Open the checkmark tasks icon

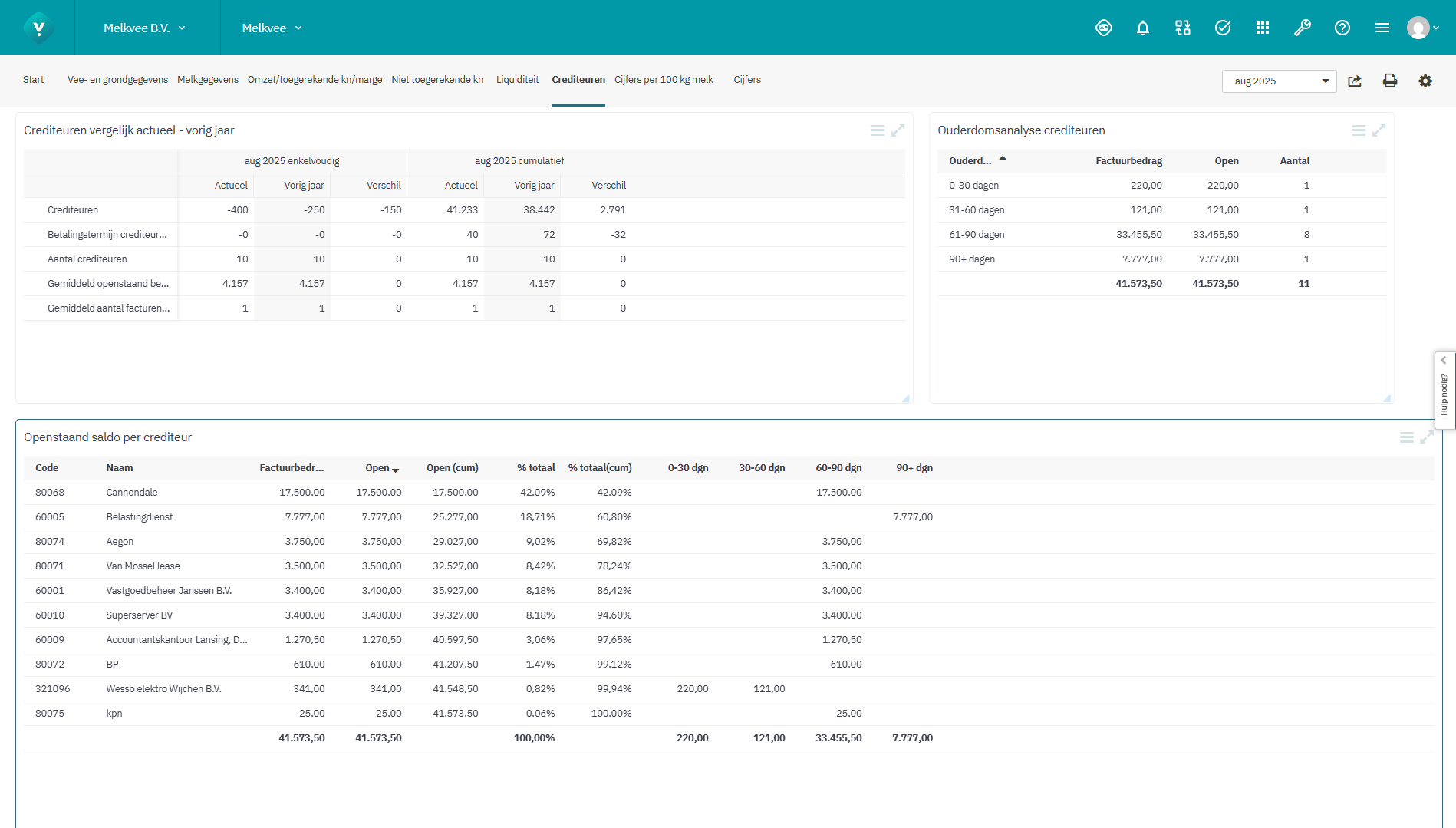[1222, 28]
